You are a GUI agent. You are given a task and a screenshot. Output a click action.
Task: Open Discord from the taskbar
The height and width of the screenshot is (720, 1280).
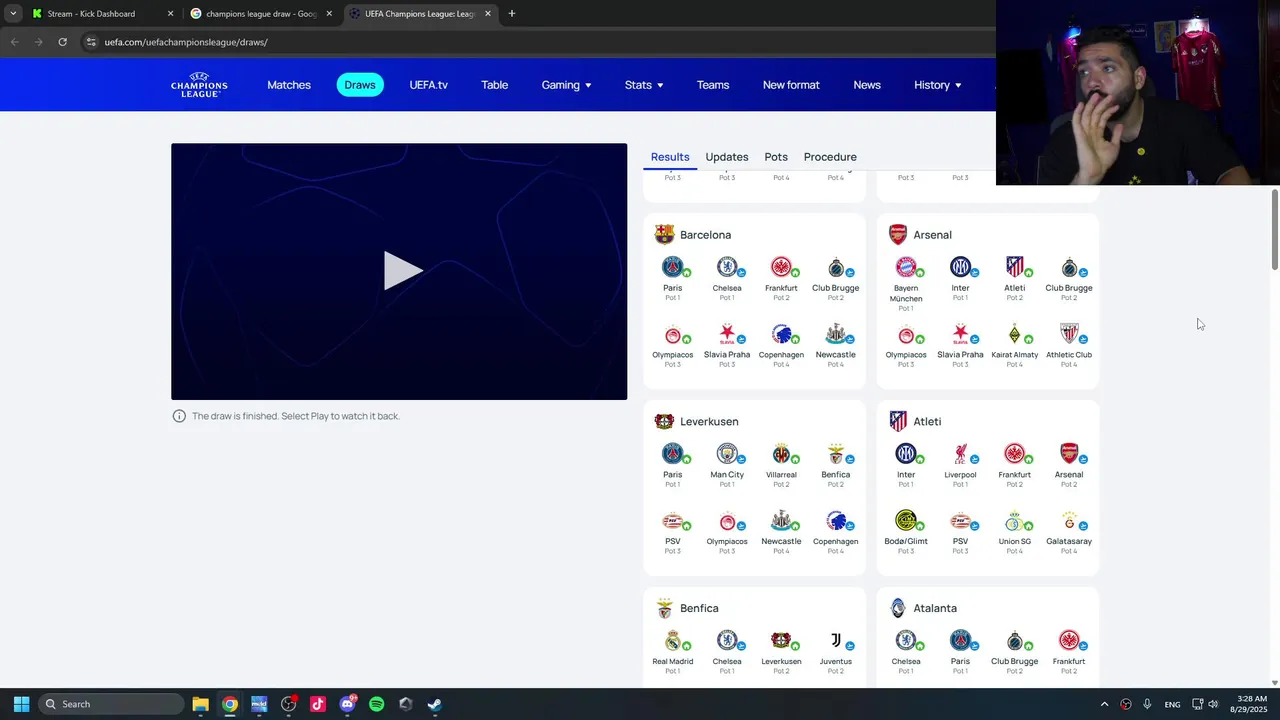point(347,704)
